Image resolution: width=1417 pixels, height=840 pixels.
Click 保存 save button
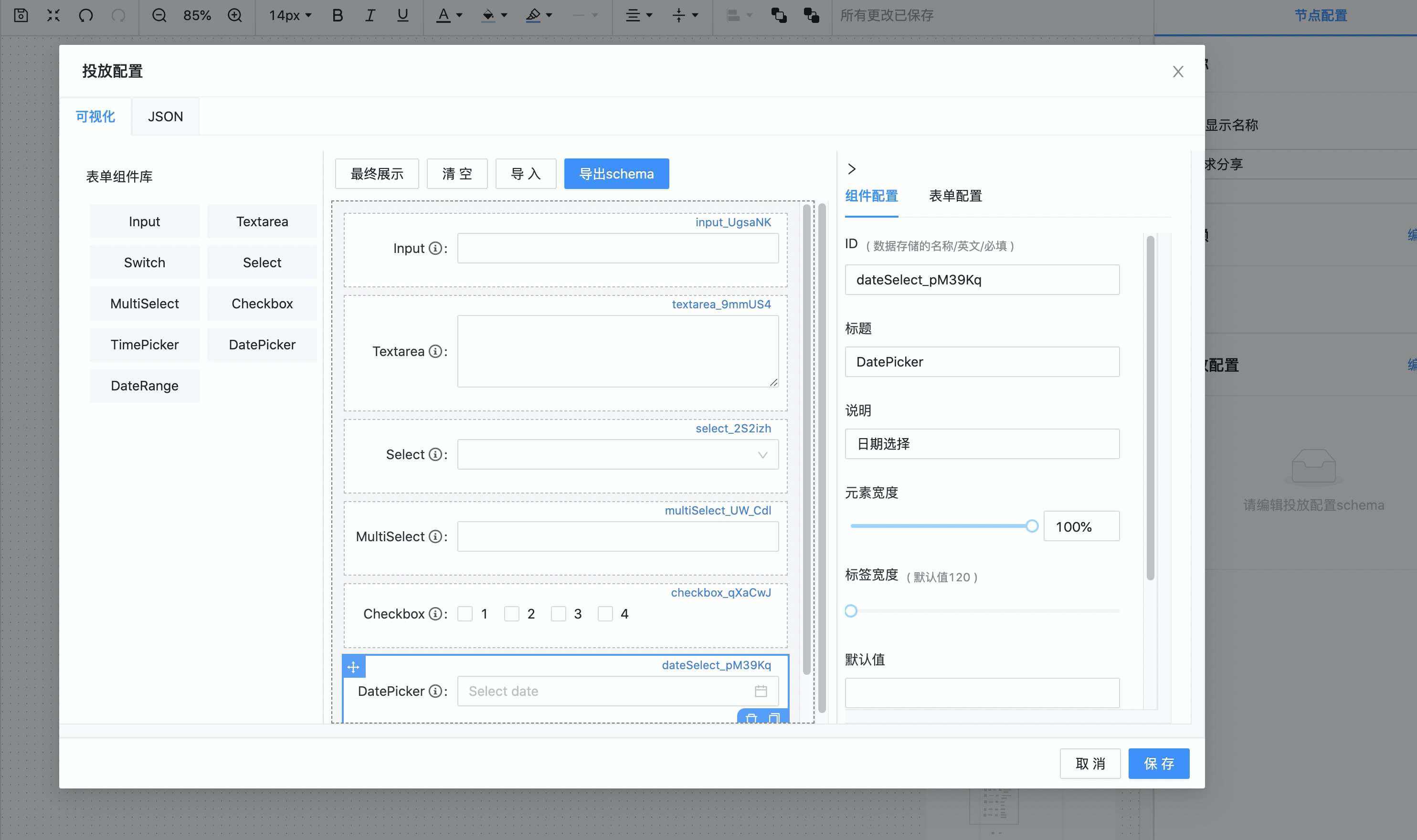click(1159, 763)
